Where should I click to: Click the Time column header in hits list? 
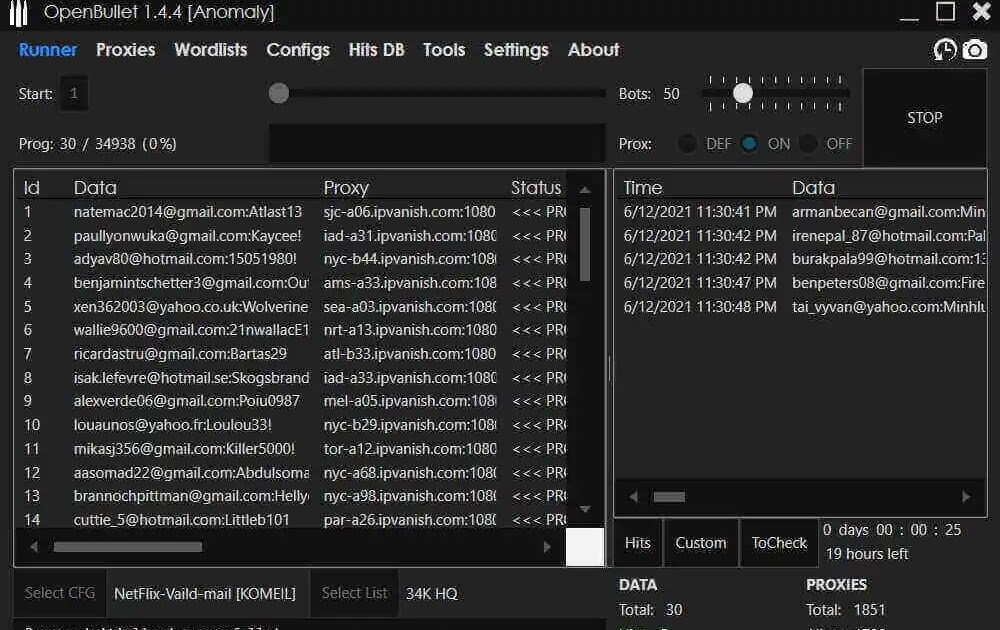643,187
